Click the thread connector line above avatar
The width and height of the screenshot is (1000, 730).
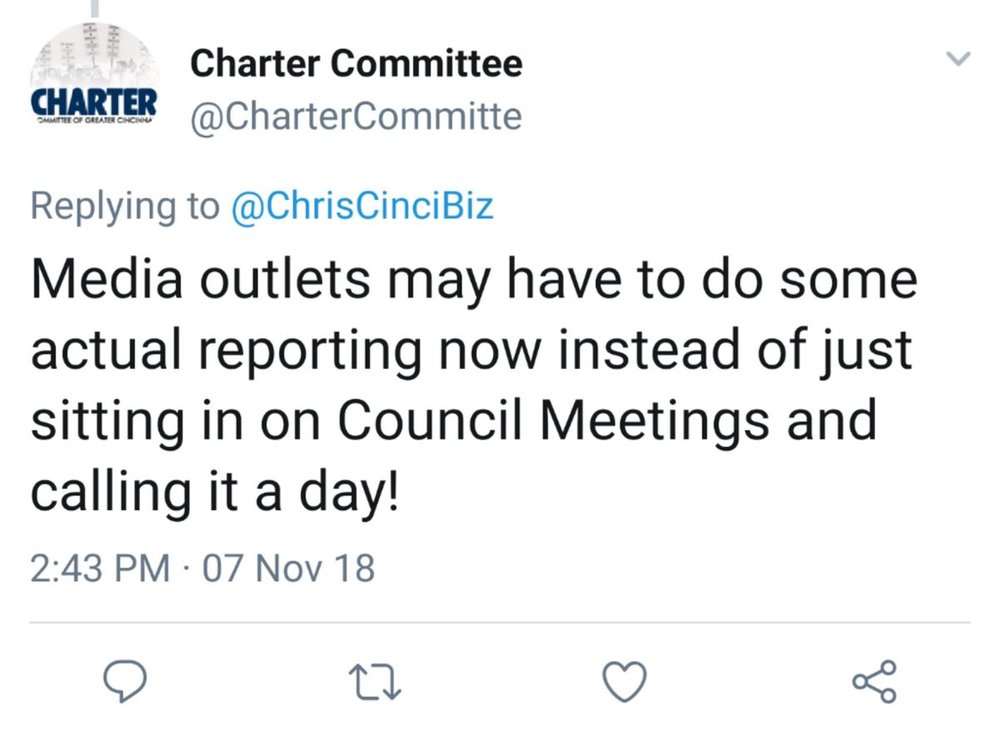point(94,8)
